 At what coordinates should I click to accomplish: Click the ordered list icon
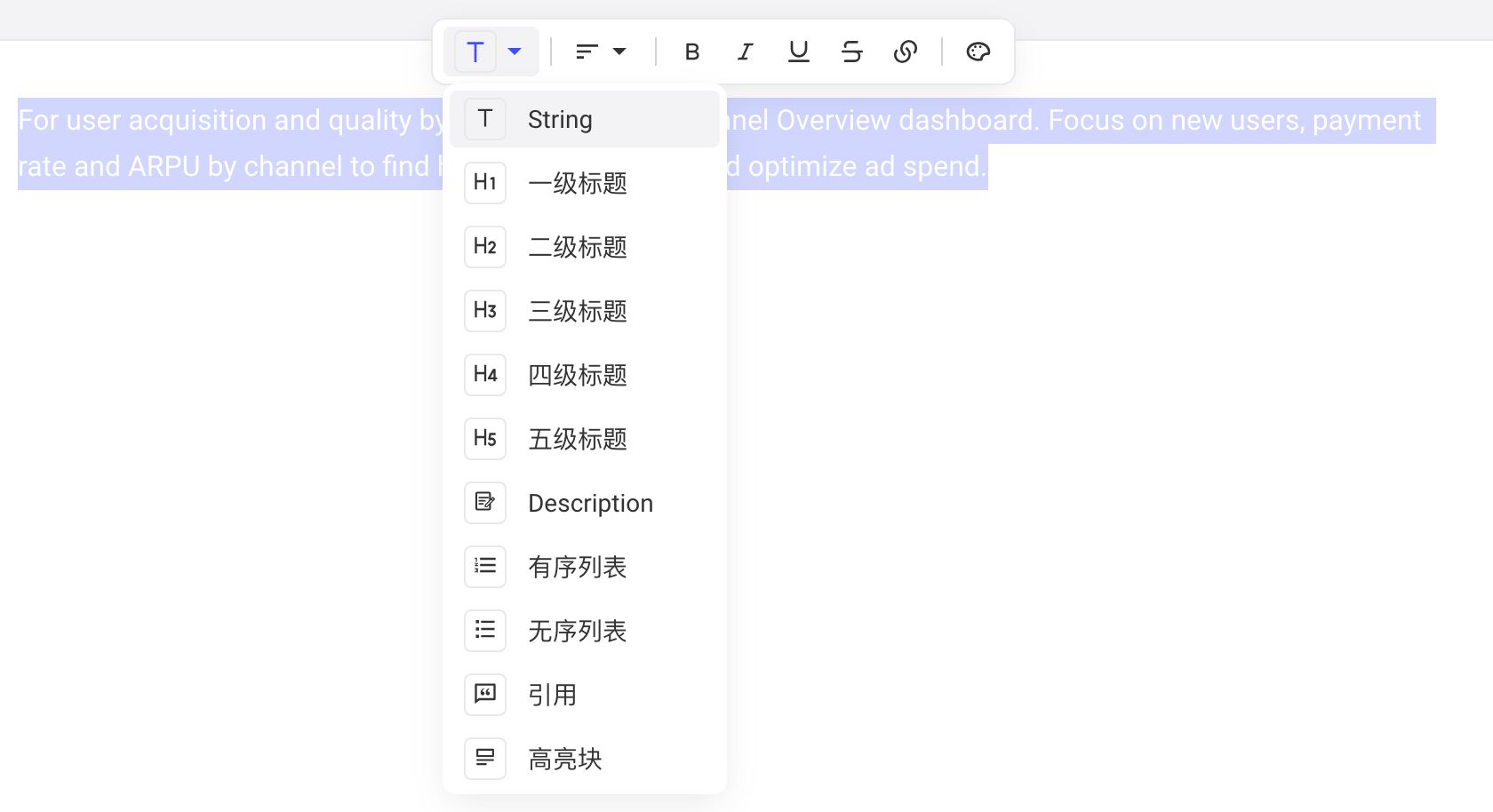(x=485, y=567)
